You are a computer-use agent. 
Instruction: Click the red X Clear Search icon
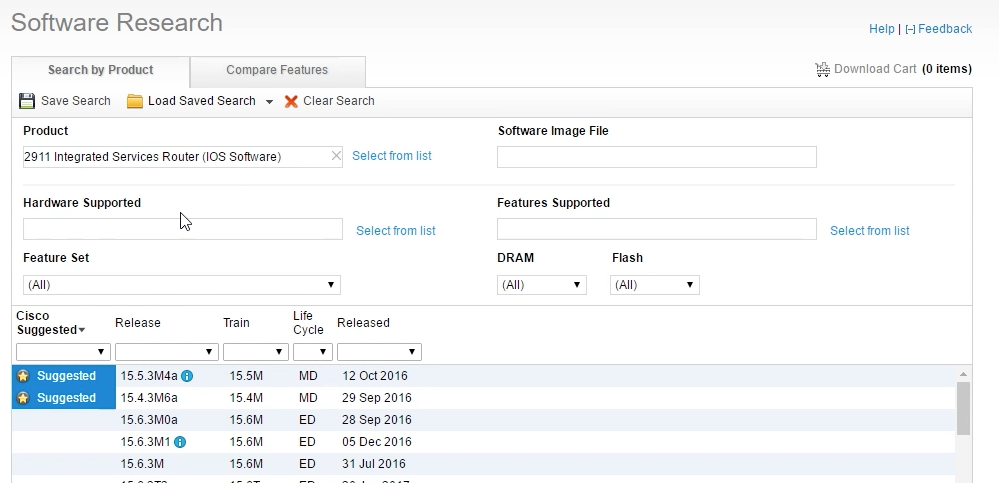point(291,101)
